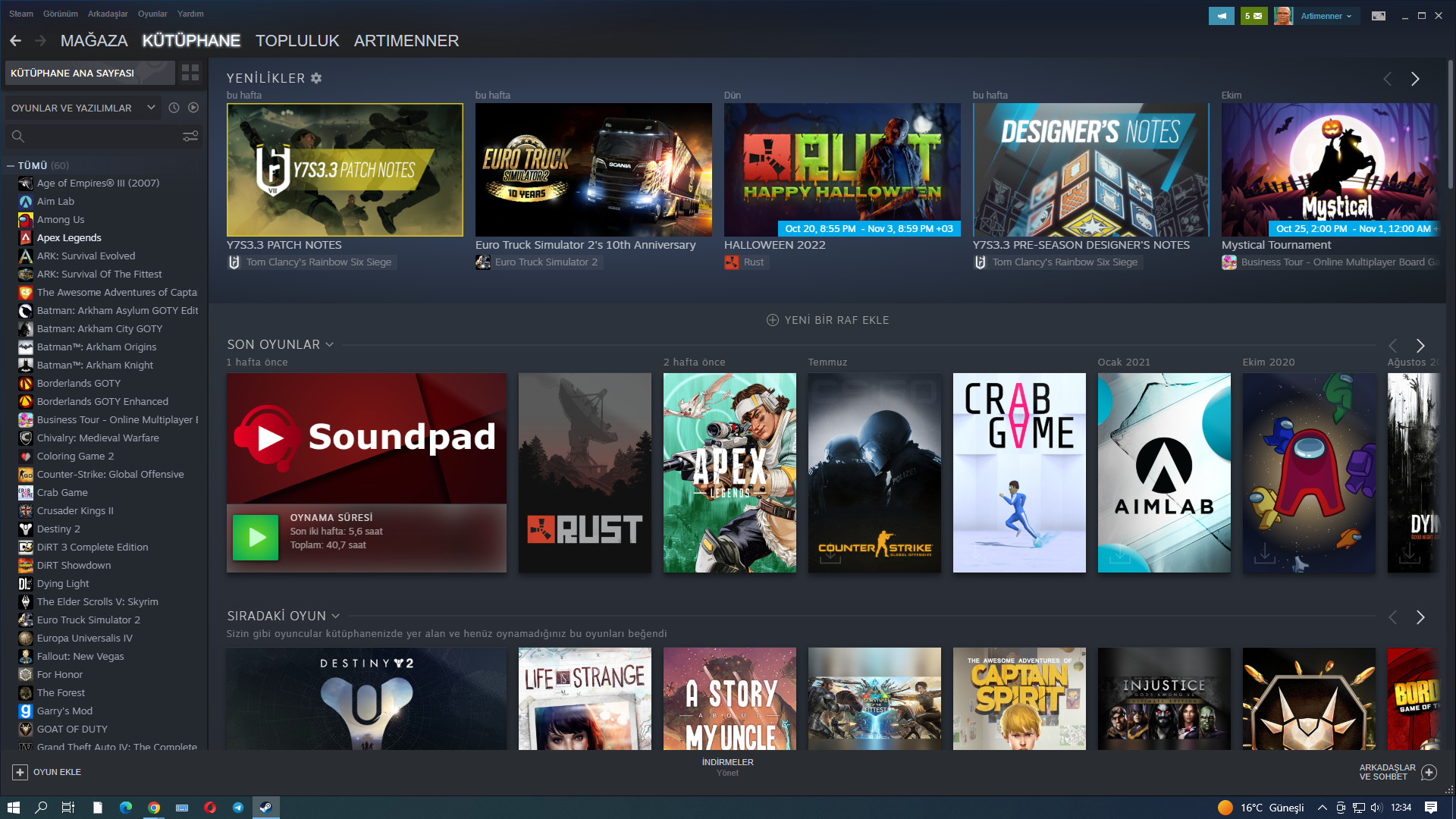Open the Rust game cover
The width and height of the screenshot is (1456, 819).
[585, 472]
